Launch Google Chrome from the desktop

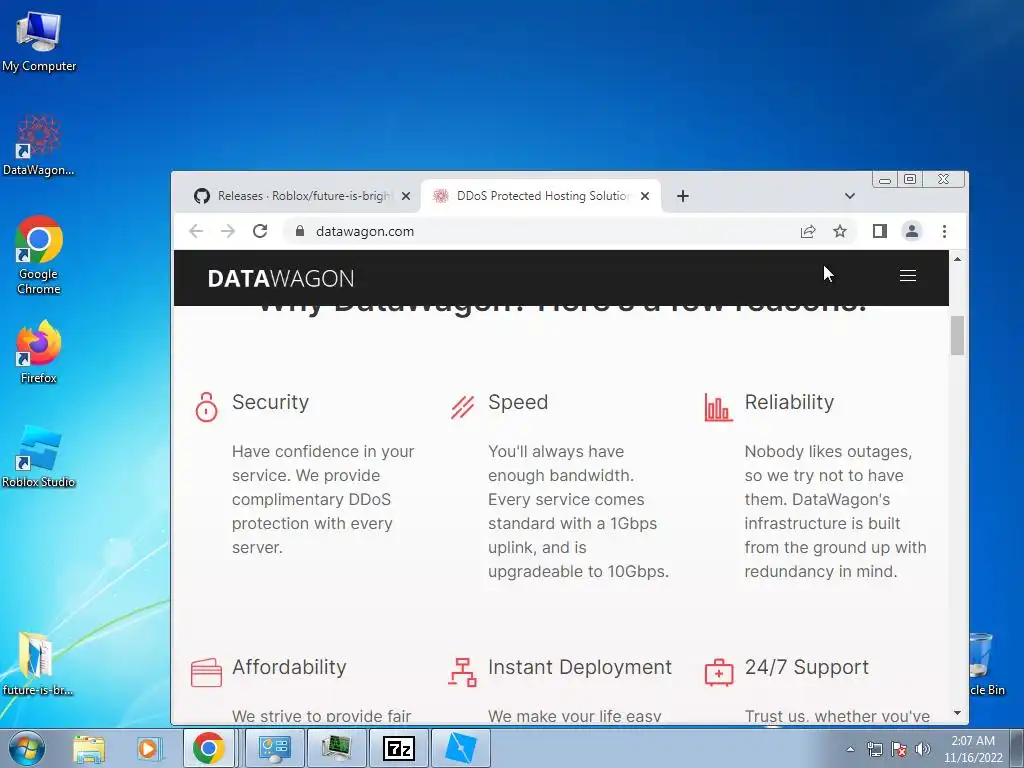tap(39, 255)
